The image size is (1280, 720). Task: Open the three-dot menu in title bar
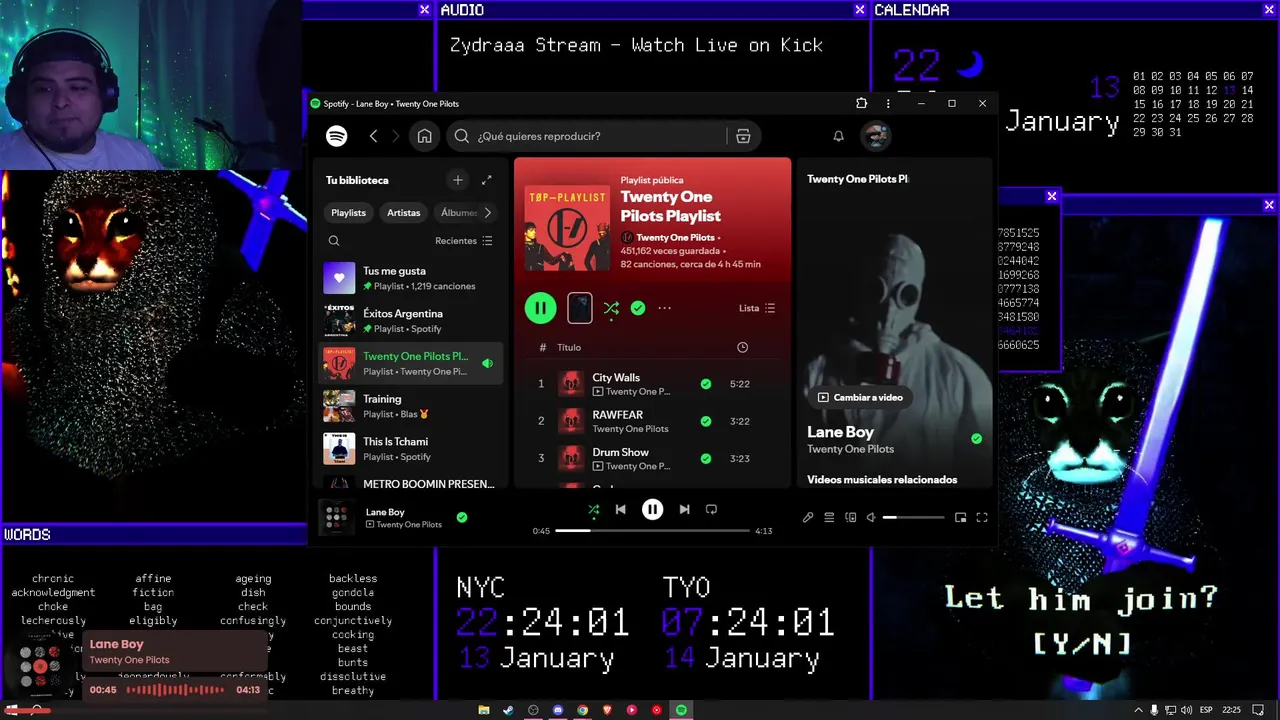pos(888,103)
